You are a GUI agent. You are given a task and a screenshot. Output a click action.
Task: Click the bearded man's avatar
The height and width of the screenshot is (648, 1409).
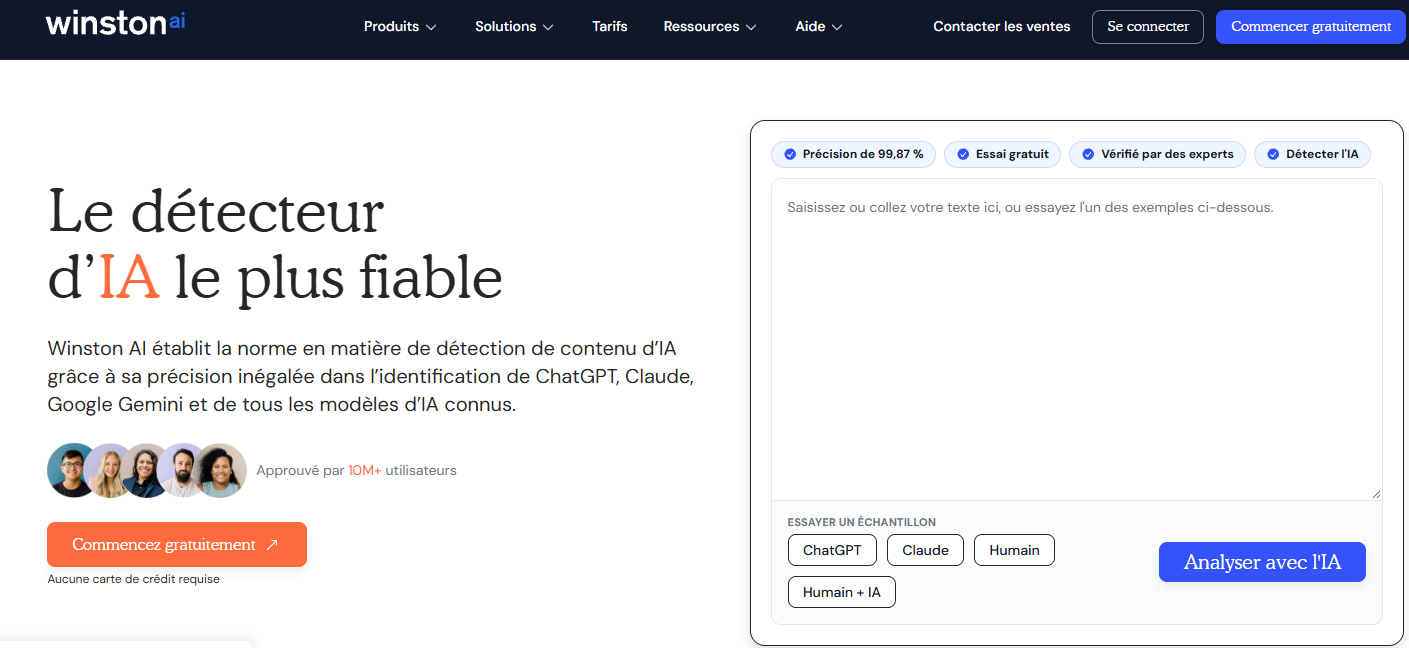182,470
